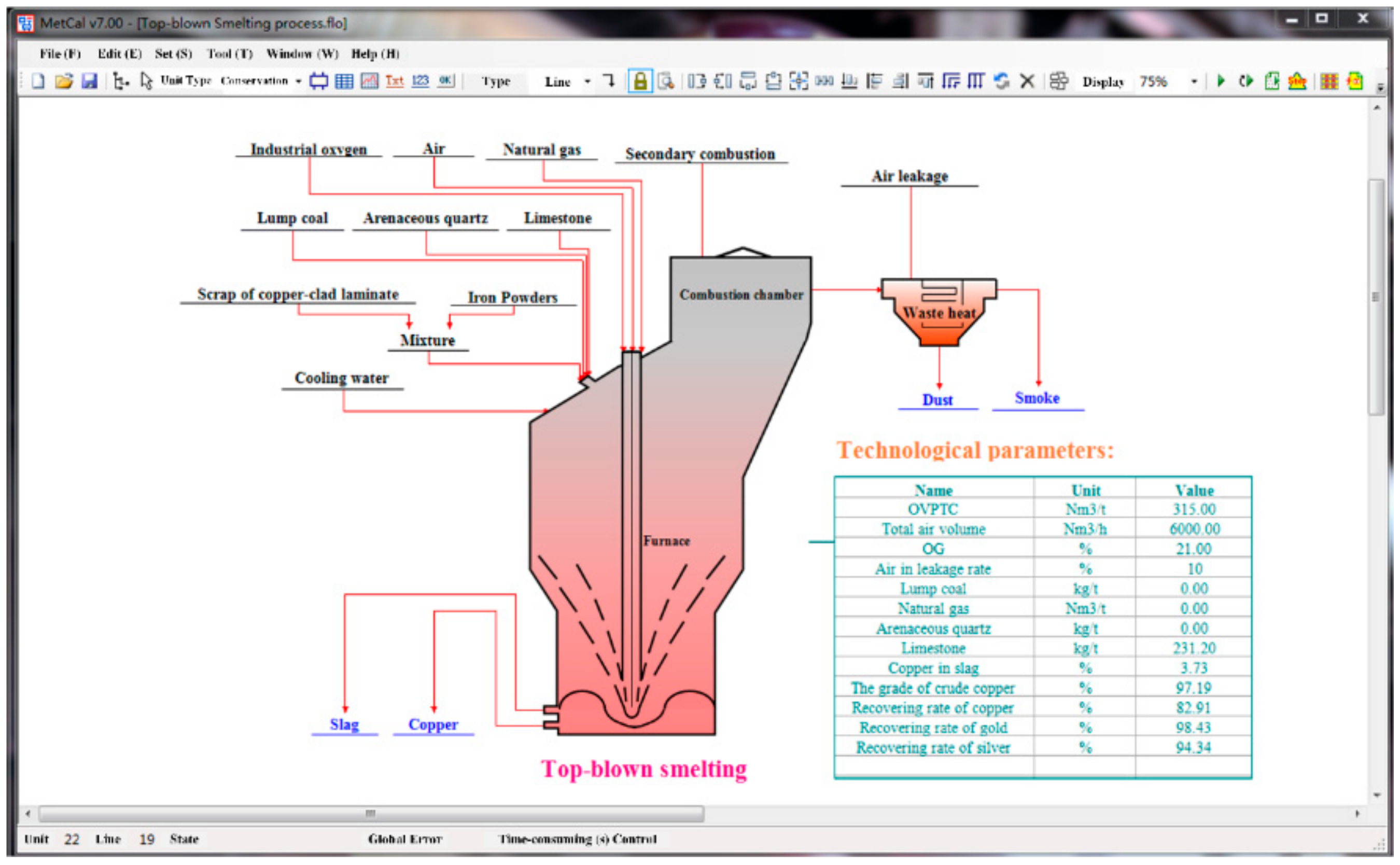Toggle the lock padlock button
1400x865 pixels.
coord(640,81)
